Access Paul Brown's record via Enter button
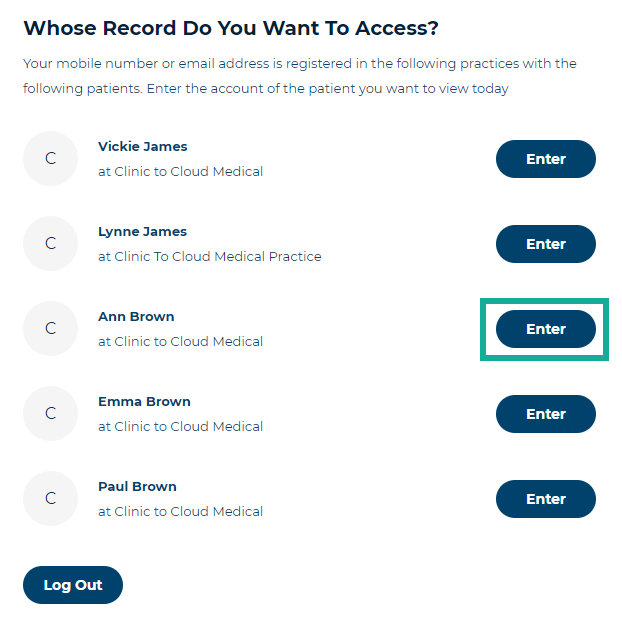Viewport: 622px width, 617px height. click(x=545, y=499)
